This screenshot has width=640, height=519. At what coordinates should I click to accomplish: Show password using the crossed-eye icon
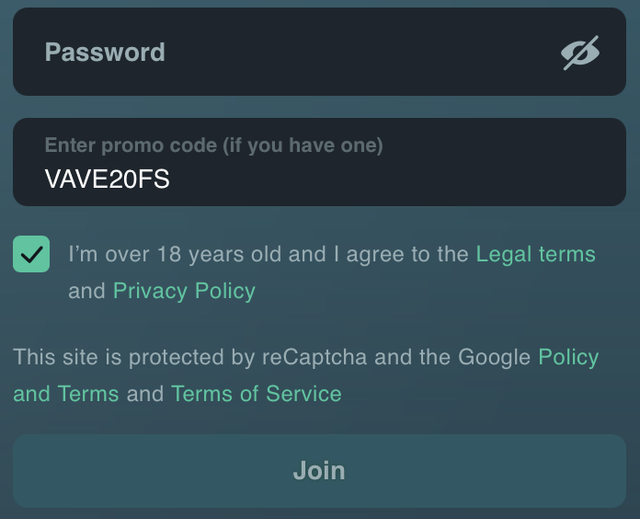tap(580, 53)
